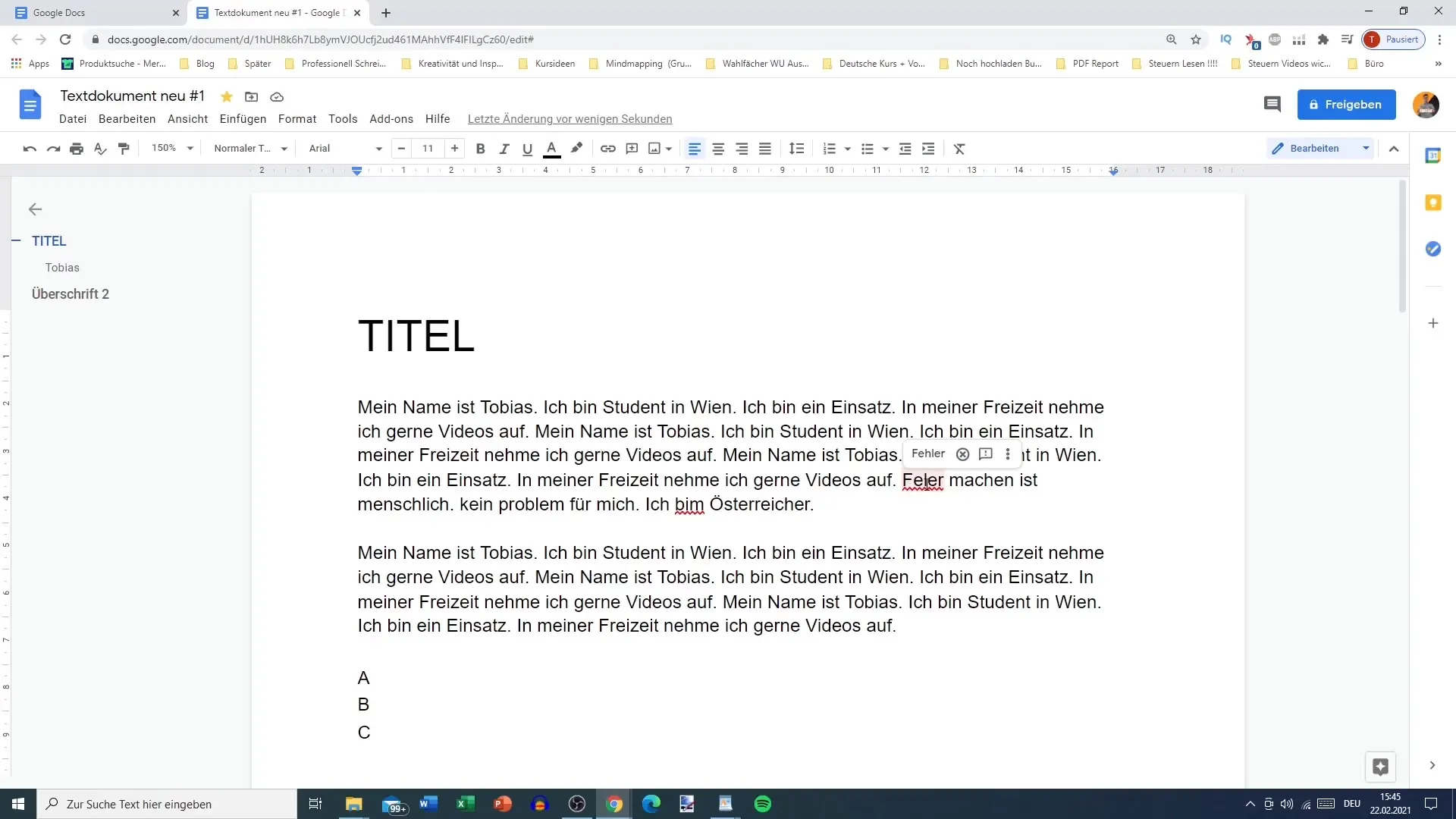Viewport: 1456px width, 819px height.
Task: Toggle underline formatting icon
Action: pyautogui.click(x=528, y=148)
